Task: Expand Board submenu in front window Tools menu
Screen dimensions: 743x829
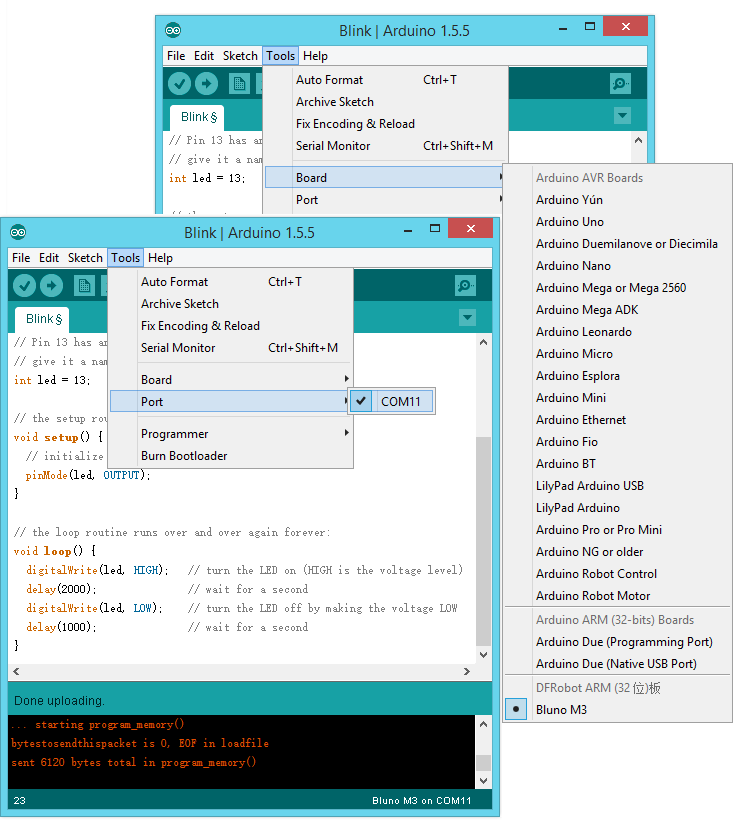Action: (x=231, y=380)
